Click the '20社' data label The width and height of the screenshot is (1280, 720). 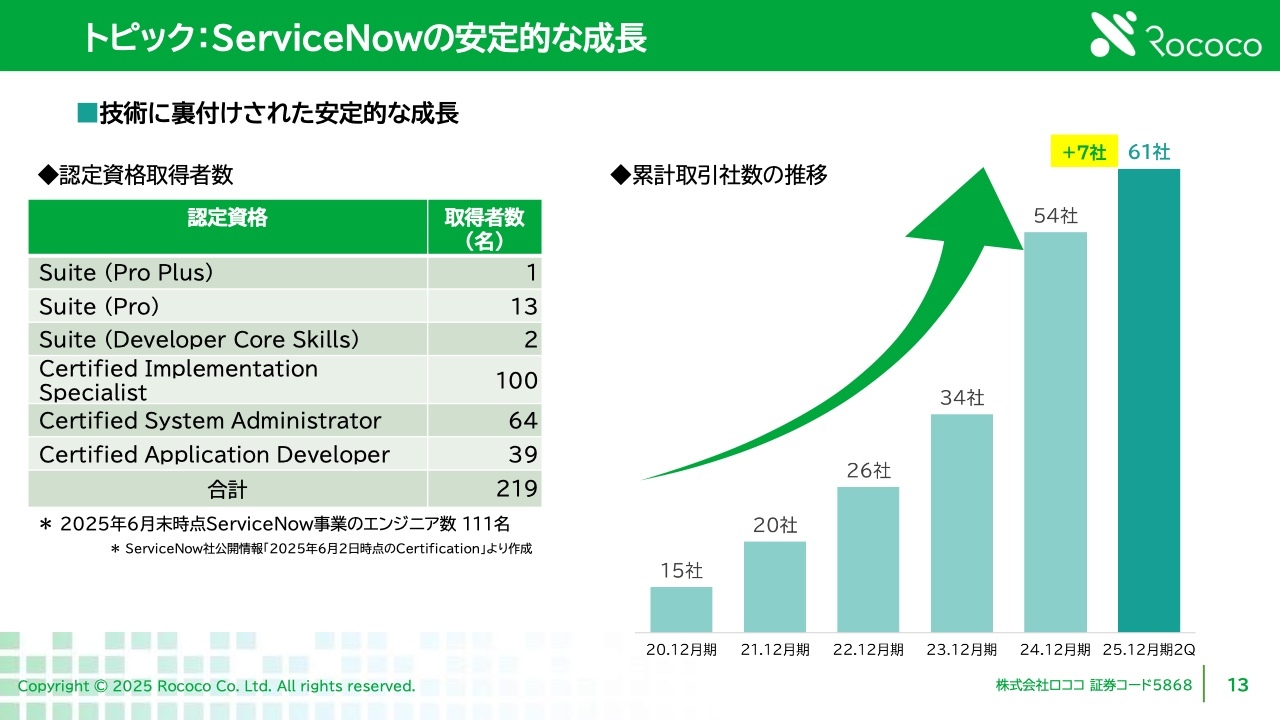[775, 525]
